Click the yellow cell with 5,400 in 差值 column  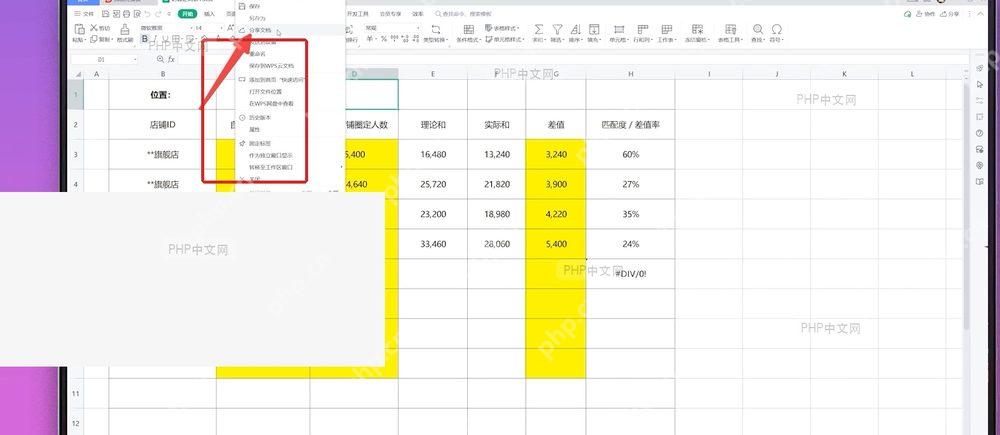coord(555,244)
